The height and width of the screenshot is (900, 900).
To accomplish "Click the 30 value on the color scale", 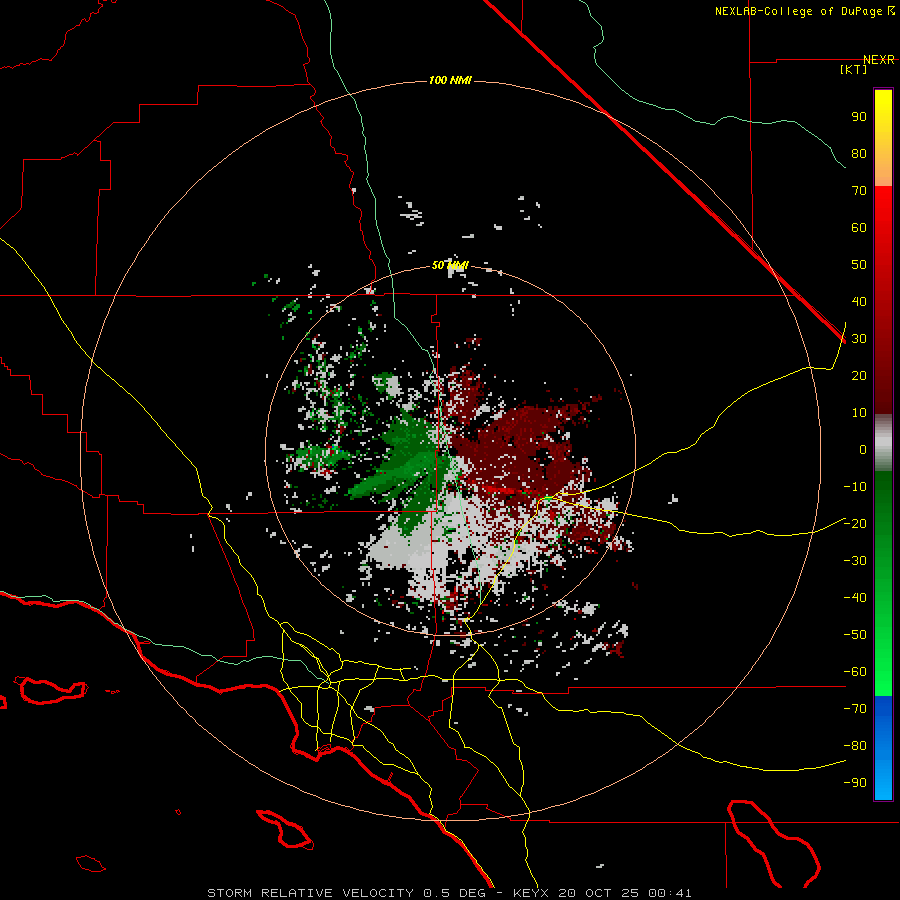I will [859, 339].
